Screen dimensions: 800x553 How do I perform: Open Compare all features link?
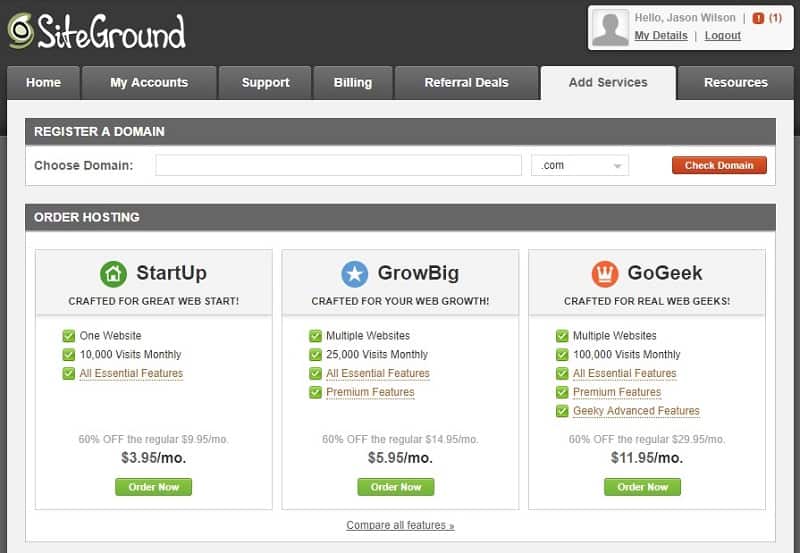click(x=400, y=525)
